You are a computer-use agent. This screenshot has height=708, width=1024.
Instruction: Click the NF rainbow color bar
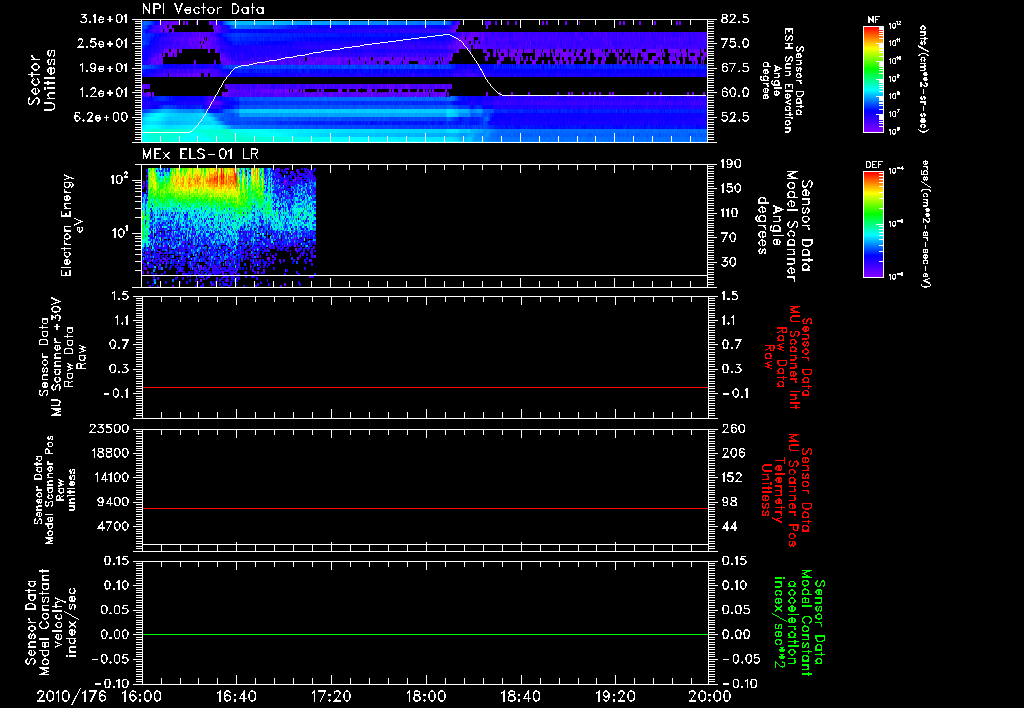point(873,78)
